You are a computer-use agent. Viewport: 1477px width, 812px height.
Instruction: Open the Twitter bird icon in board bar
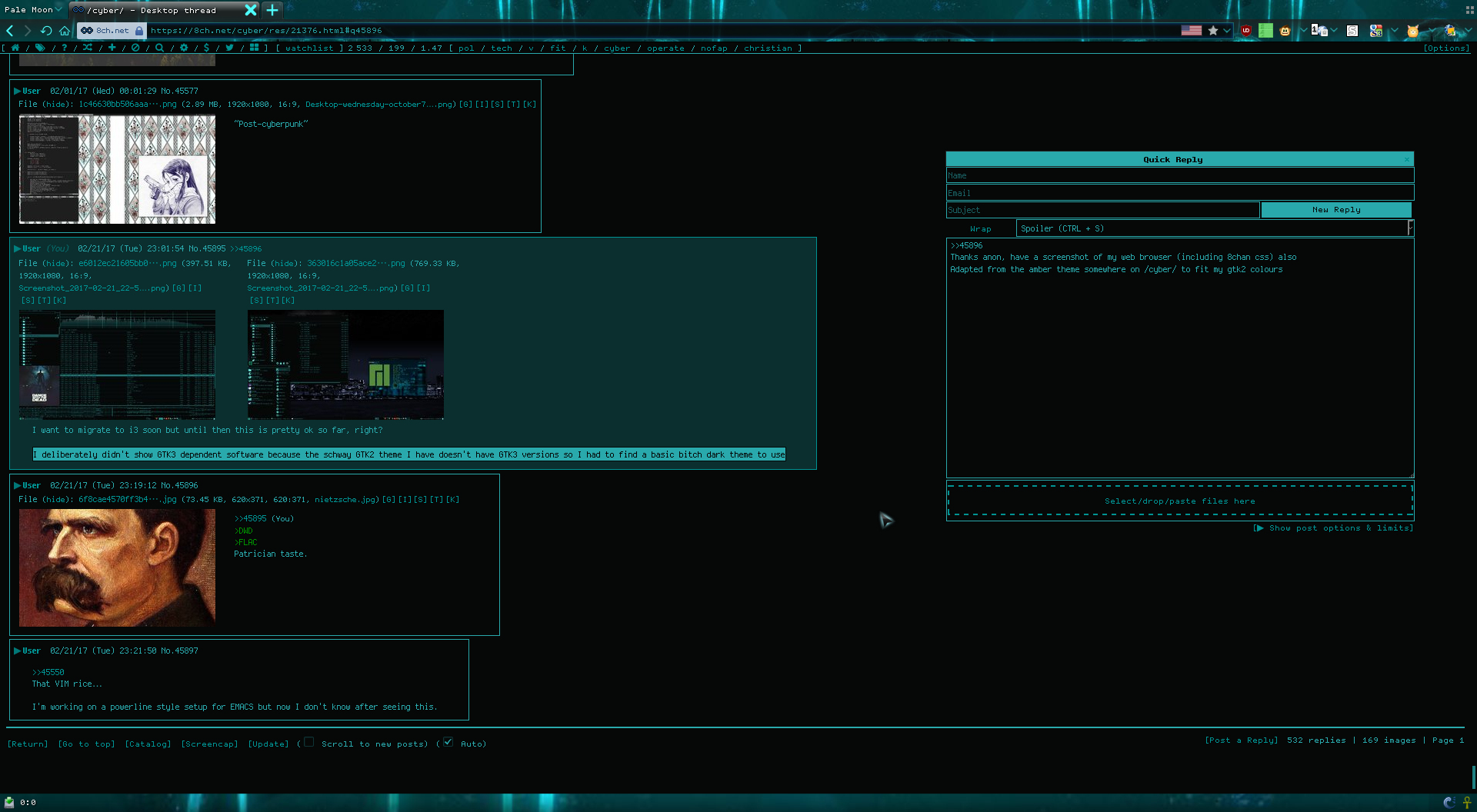[x=229, y=48]
